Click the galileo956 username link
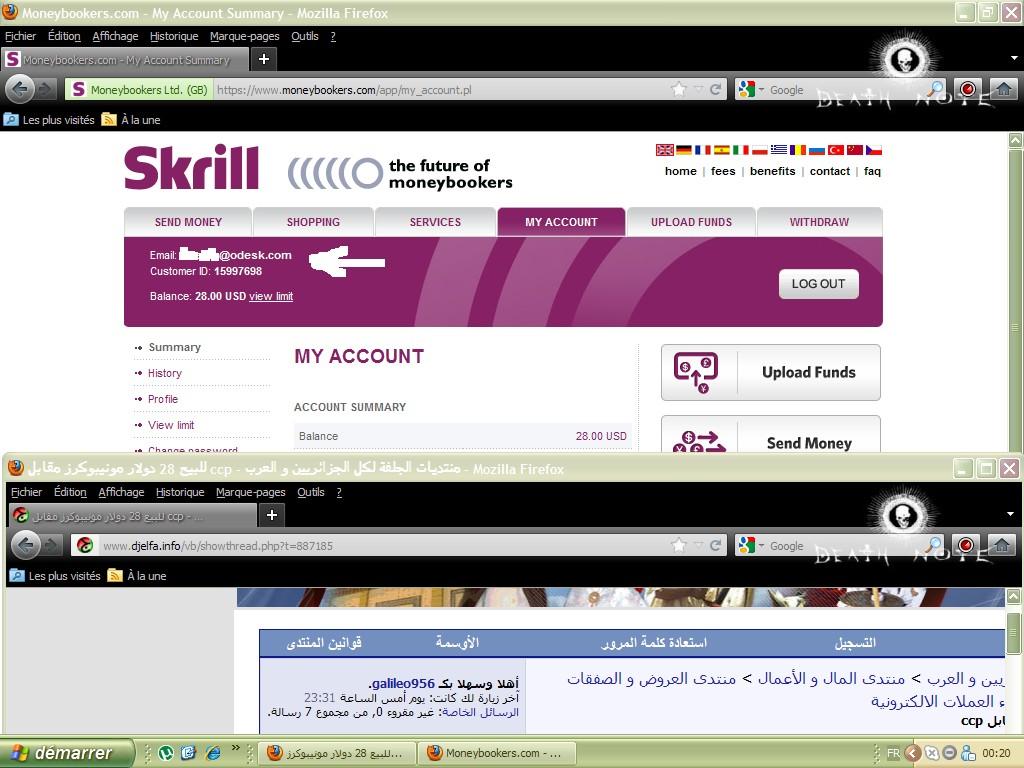 (x=403, y=683)
